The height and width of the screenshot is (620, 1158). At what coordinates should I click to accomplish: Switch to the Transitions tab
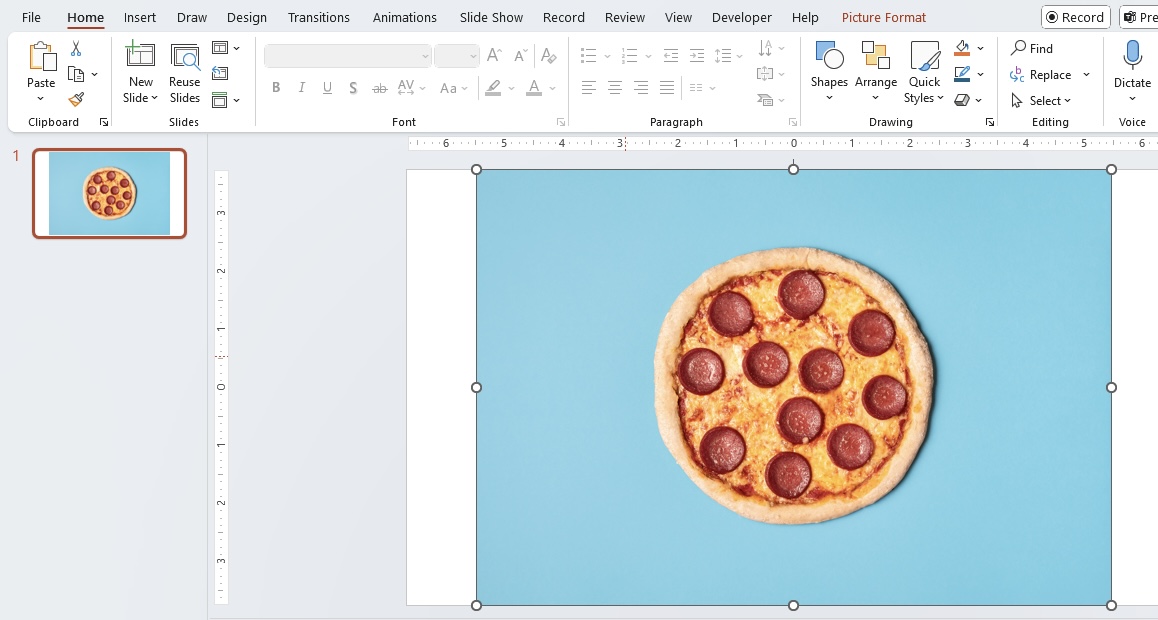(x=318, y=17)
